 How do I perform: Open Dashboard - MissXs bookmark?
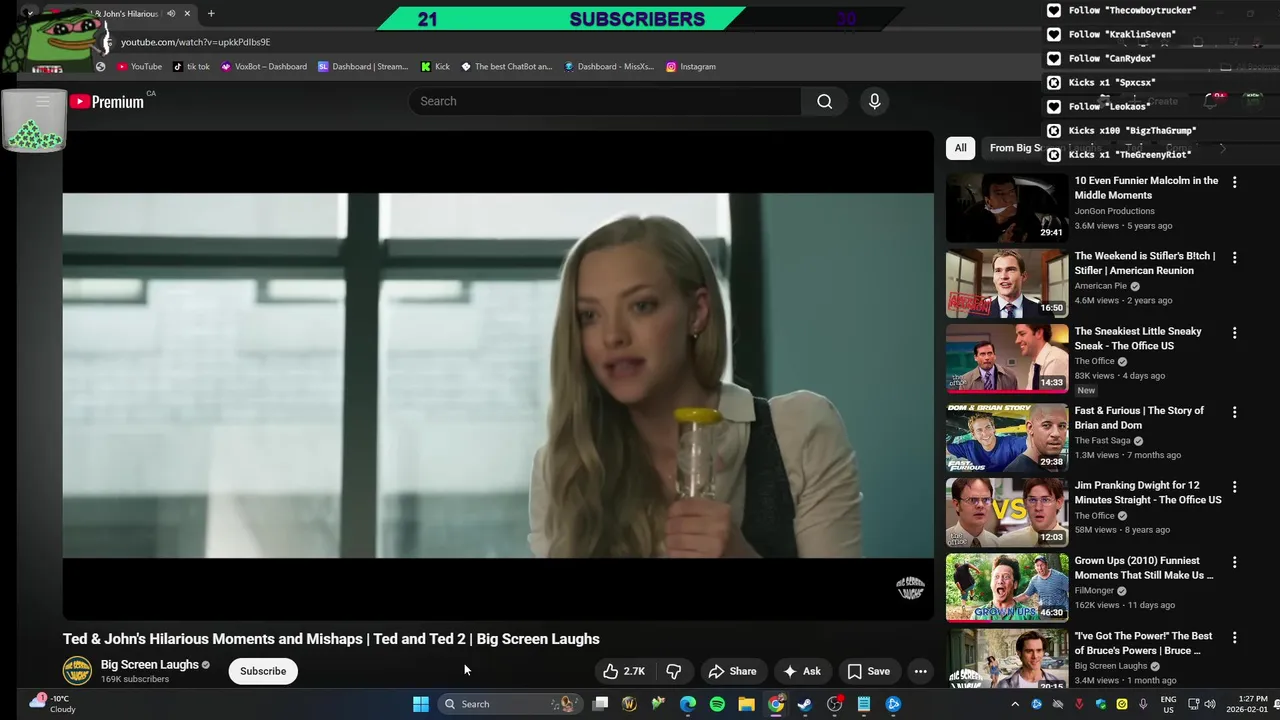[609, 66]
